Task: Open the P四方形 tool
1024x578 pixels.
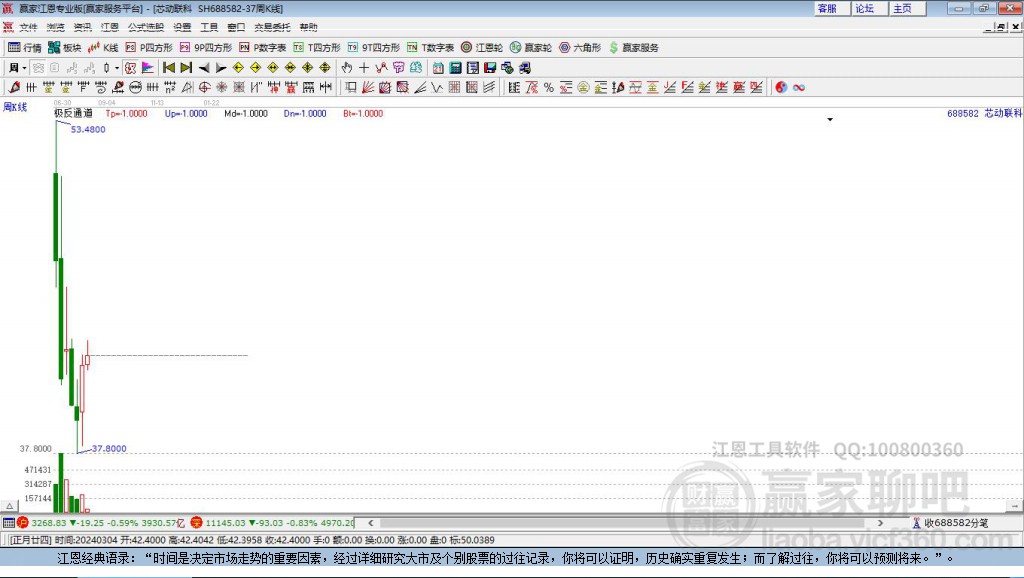Action: coord(149,48)
